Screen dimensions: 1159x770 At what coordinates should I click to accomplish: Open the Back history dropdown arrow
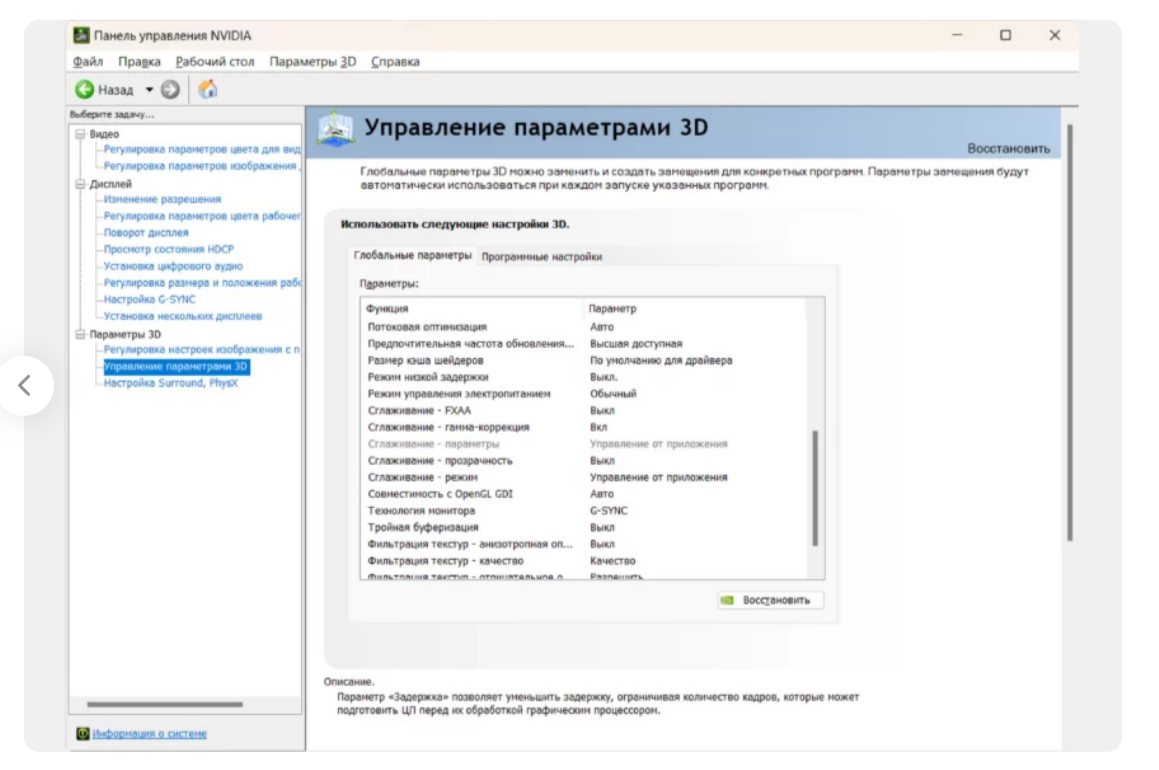pos(149,89)
